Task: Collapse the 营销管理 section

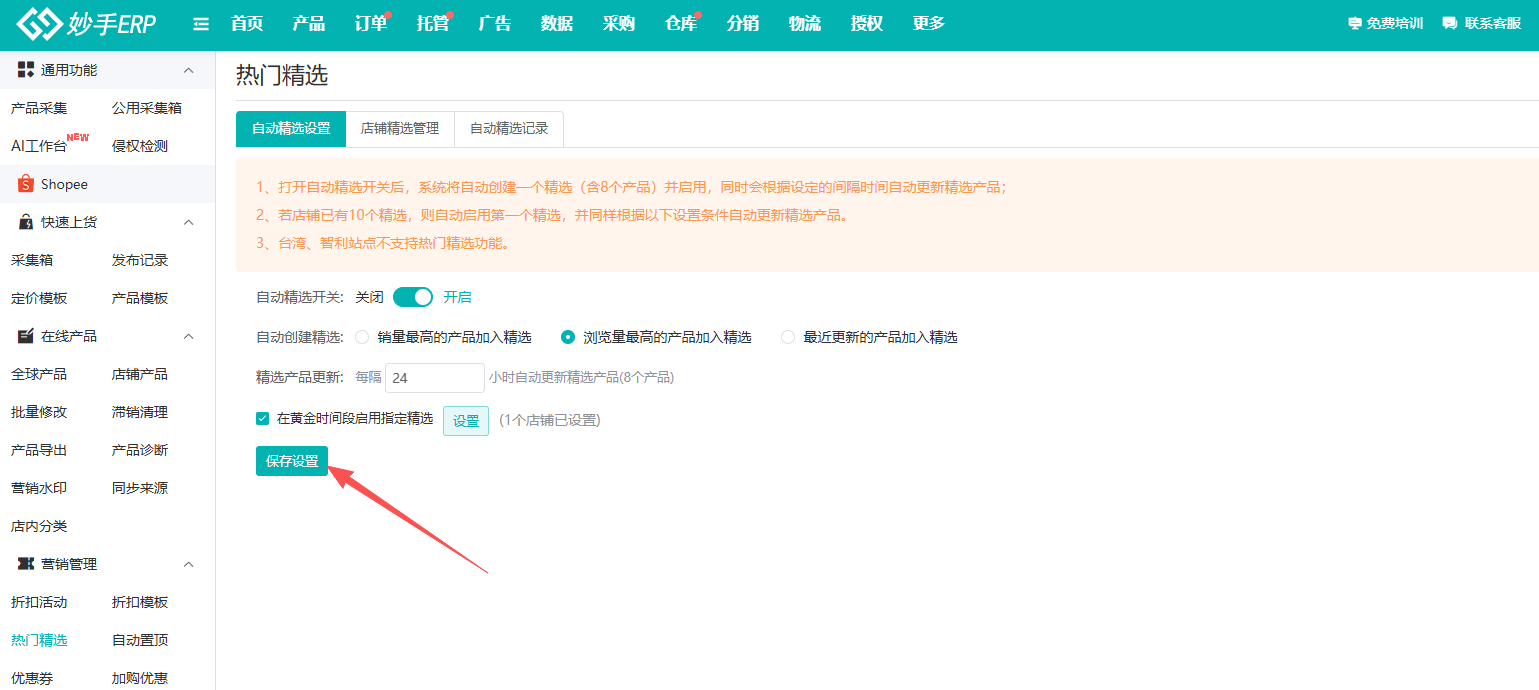Action: (x=188, y=563)
